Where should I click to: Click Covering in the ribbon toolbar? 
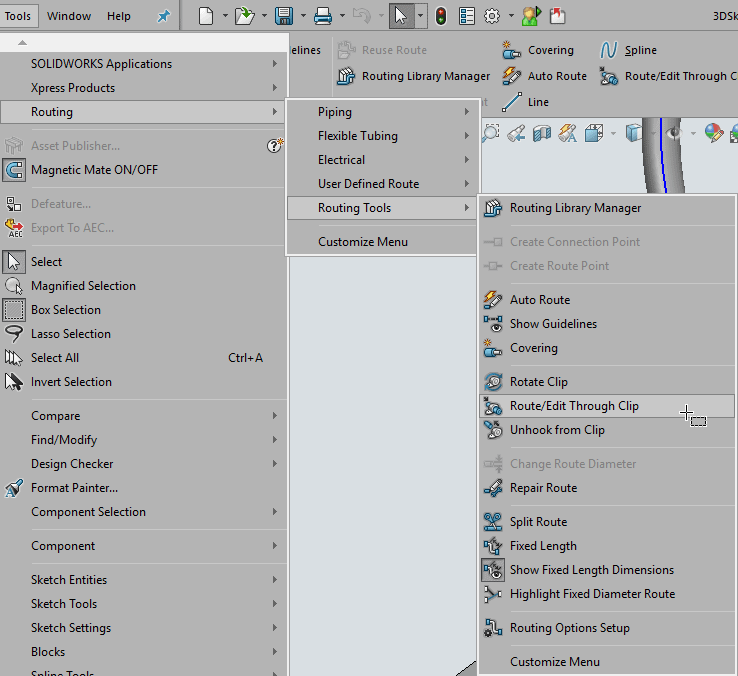(x=538, y=50)
